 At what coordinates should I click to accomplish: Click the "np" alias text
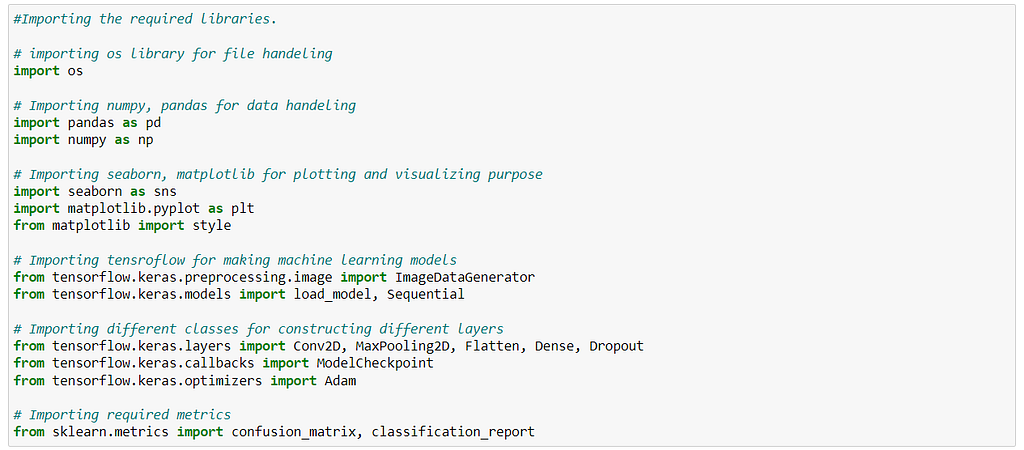tap(145, 140)
